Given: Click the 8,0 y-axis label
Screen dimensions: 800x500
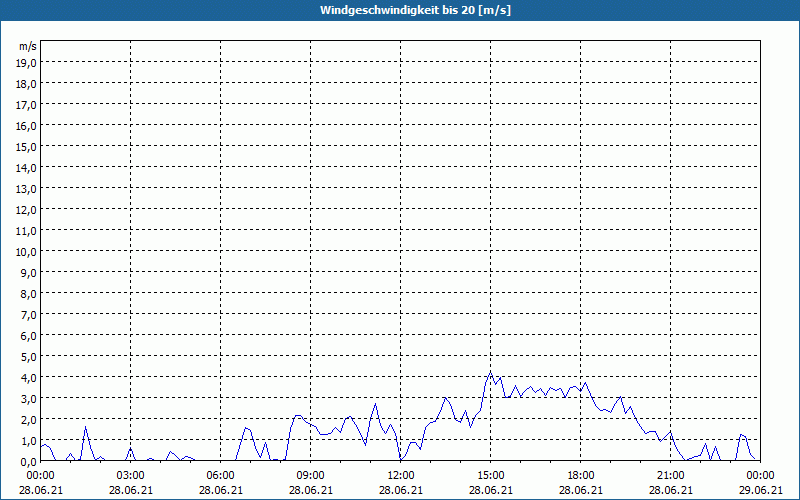Looking at the screenshot, I should coord(29,294).
